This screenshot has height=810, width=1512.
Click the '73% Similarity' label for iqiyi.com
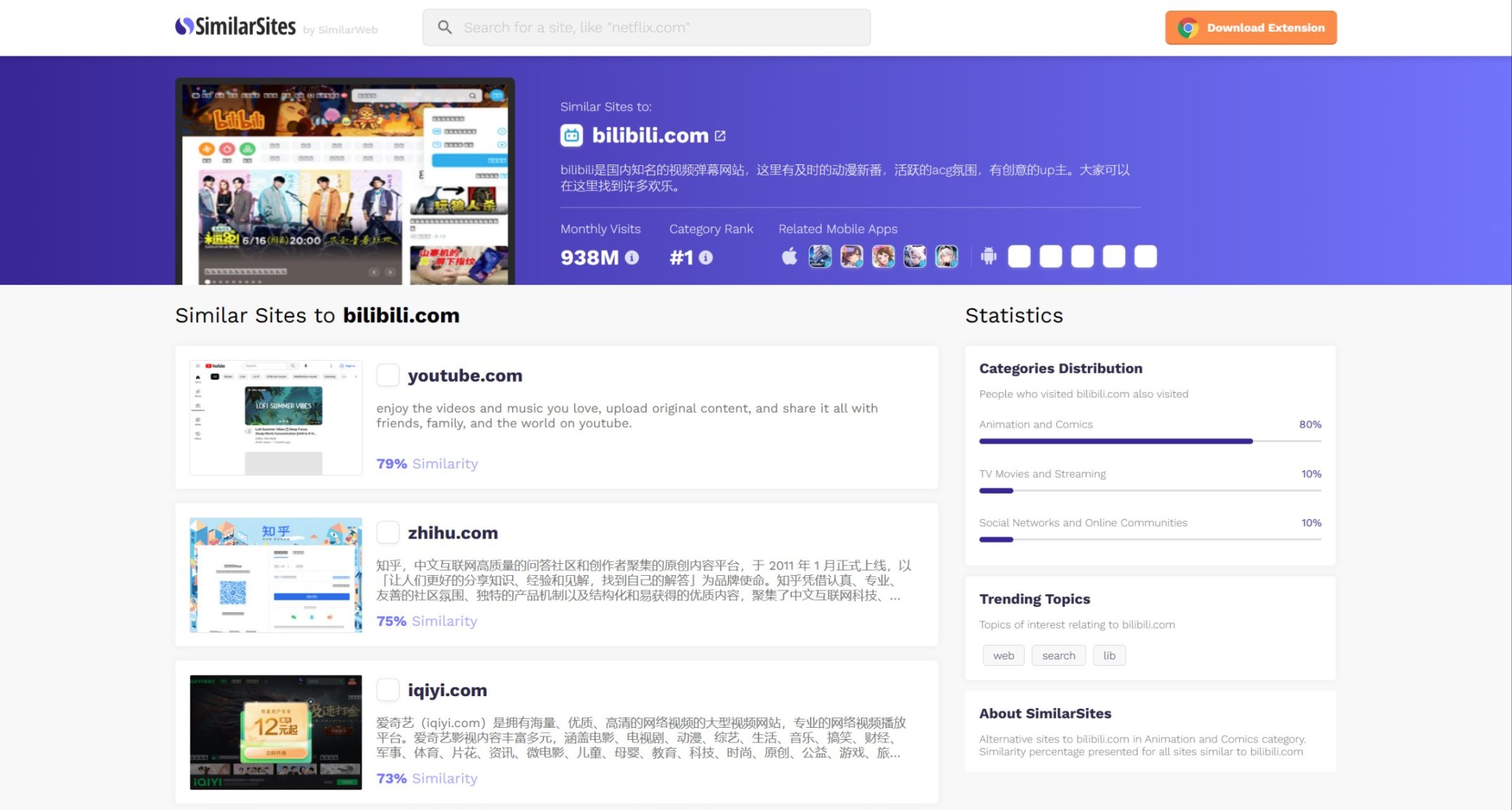click(x=427, y=778)
